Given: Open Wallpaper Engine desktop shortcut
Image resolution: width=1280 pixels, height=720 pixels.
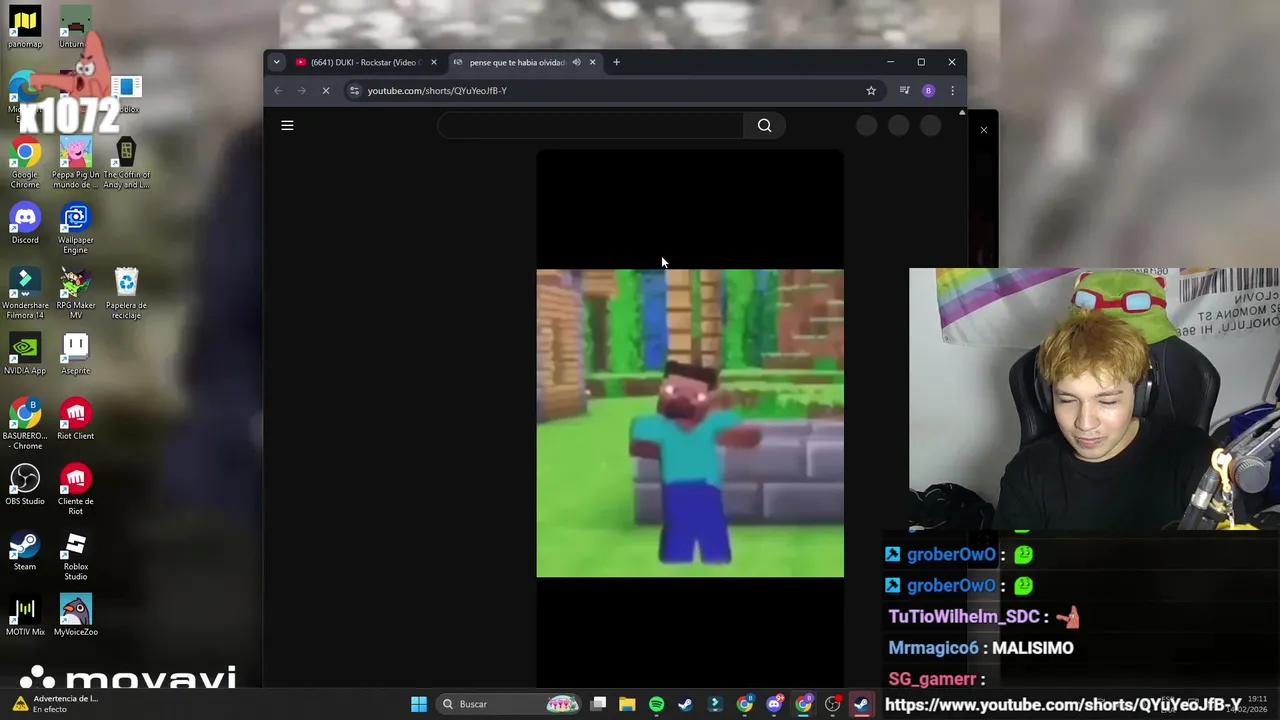Looking at the screenshot, I should coord(75,229).
